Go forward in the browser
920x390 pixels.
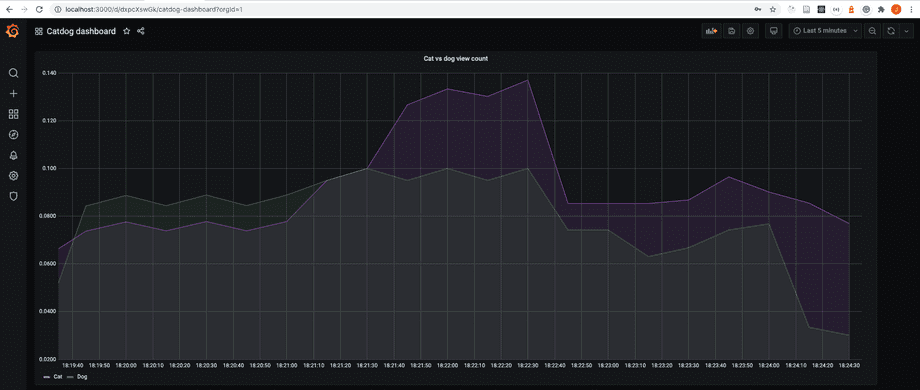click(x=24, y=9)
